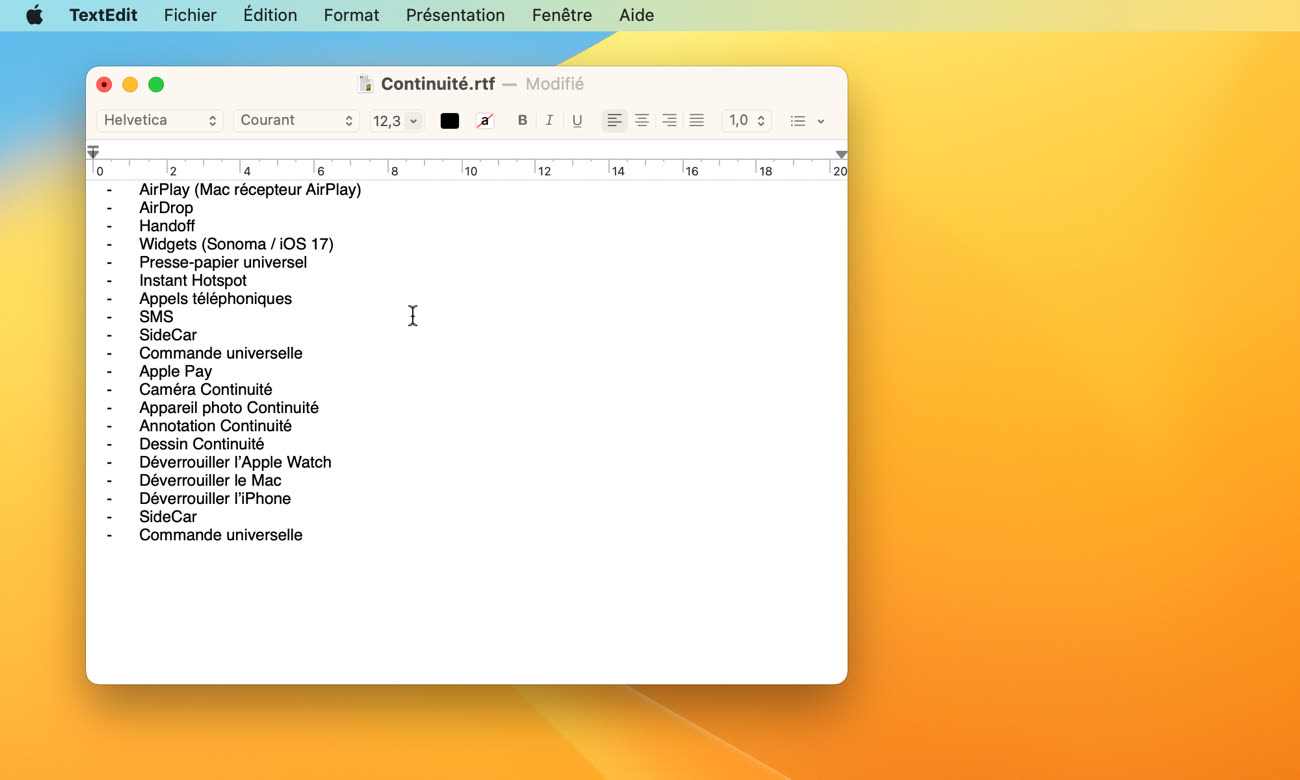Close the Continuité.rtf window
The height and width of the screenshot is (780, 1300).
pyautogui.click(x=104, y=85)
